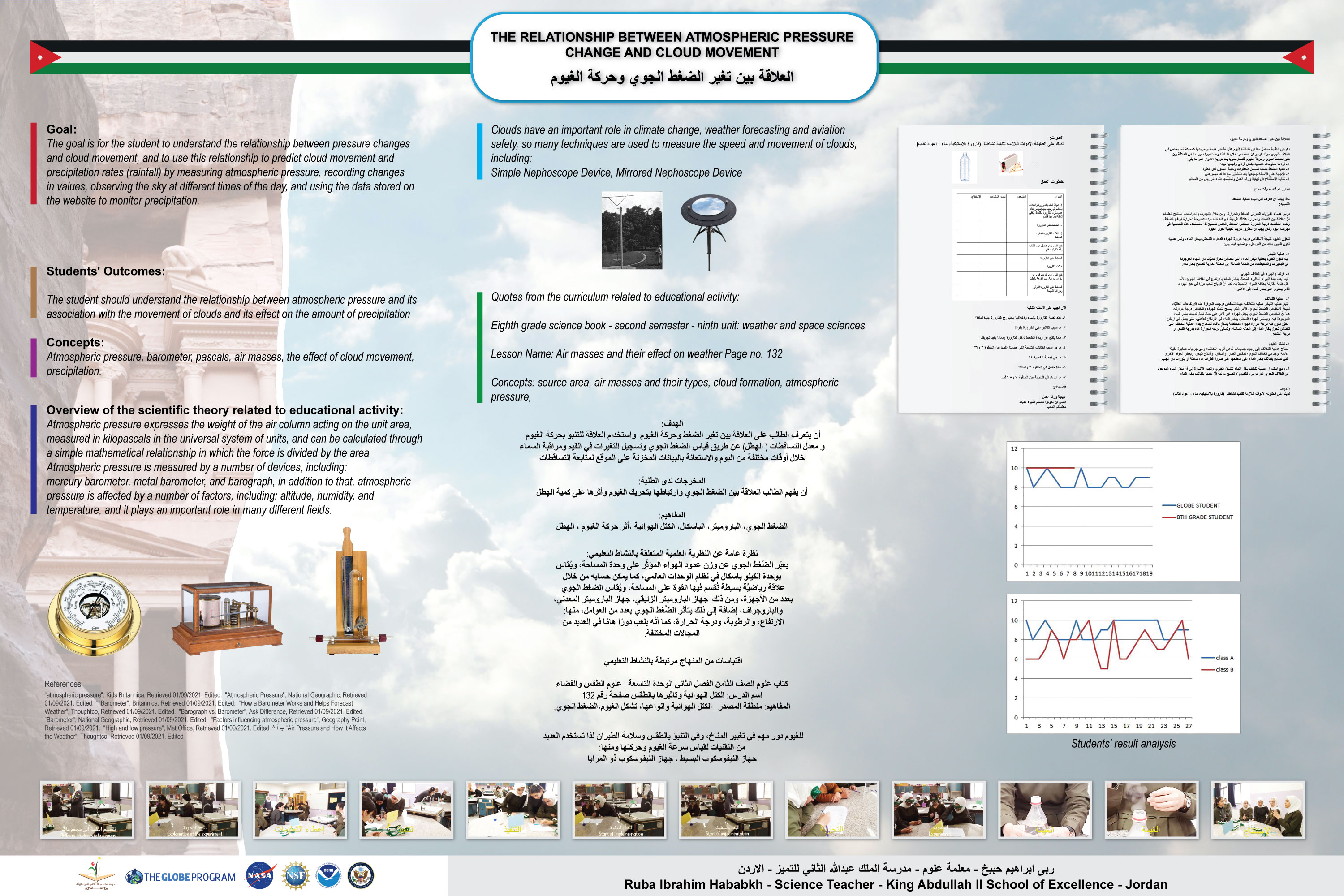This screenshot has height=896, width=1344.
Task: Click the Department of State seal
Action: click(x=361, y=875)
